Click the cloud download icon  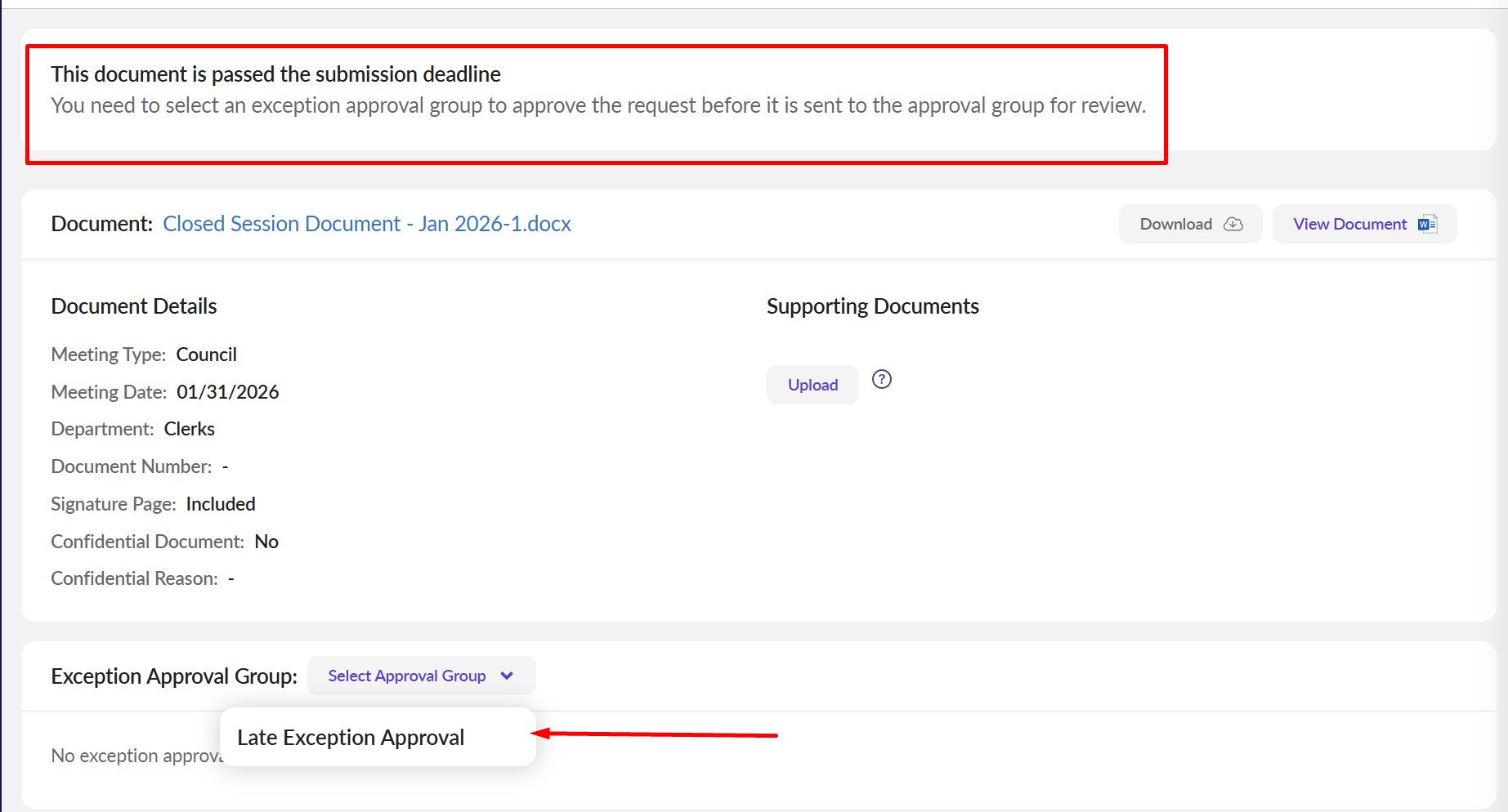tap(1233, 224)
